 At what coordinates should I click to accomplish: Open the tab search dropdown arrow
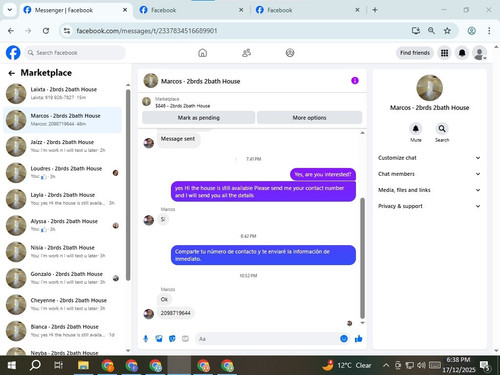(x=10, y=10)
